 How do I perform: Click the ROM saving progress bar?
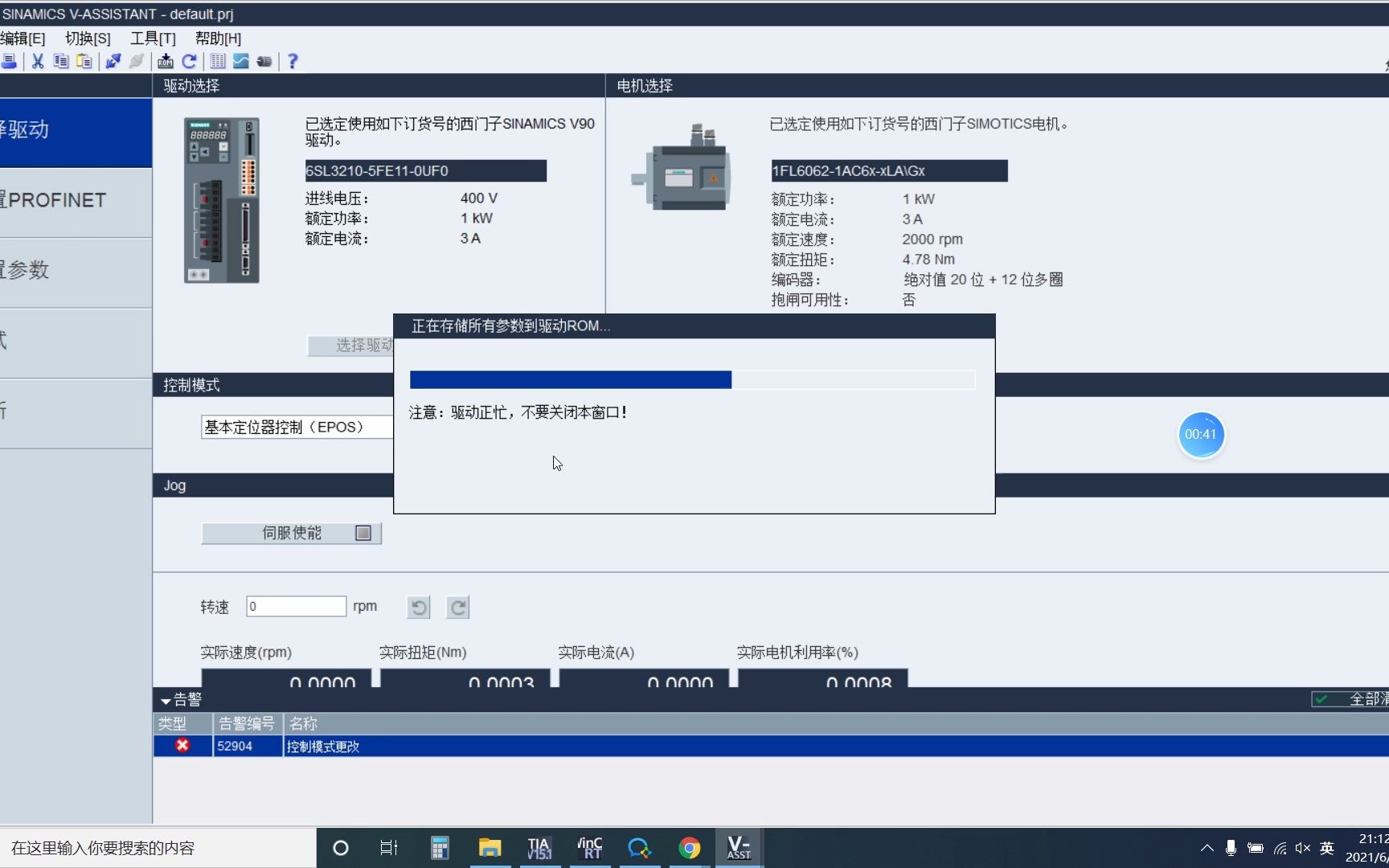[x=692, y=379]
